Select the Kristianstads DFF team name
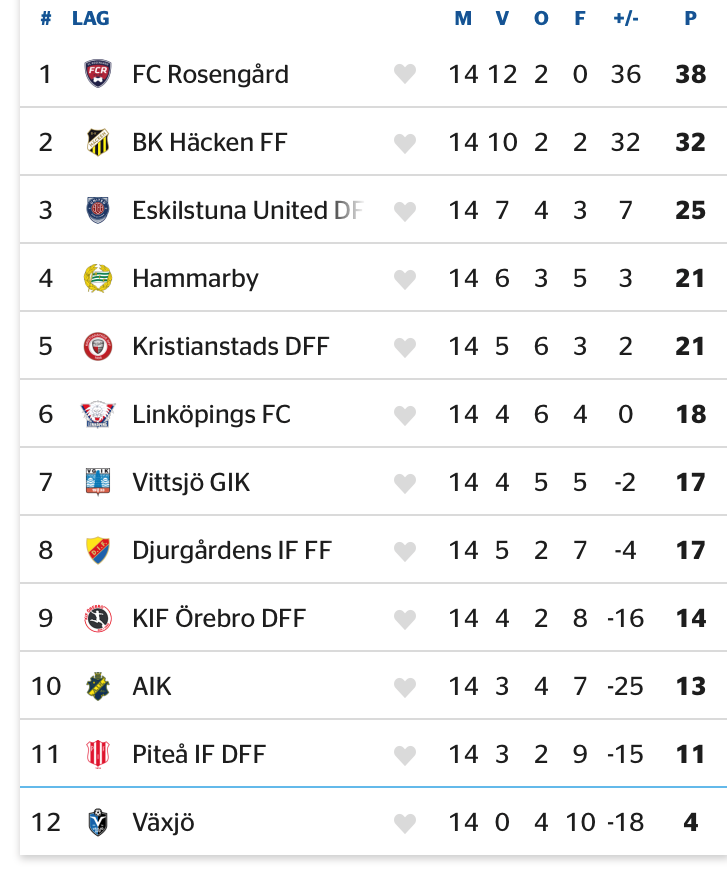The image size is (727, 872). (x=230, y=346)
